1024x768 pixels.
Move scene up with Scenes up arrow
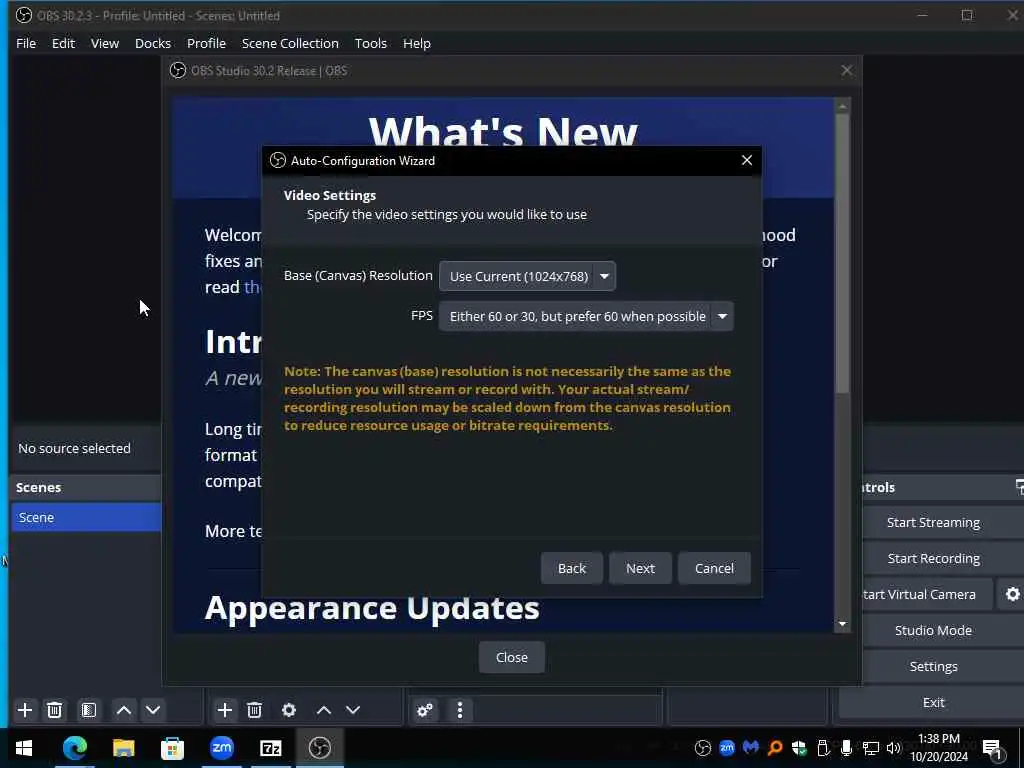tap(123, 710)
